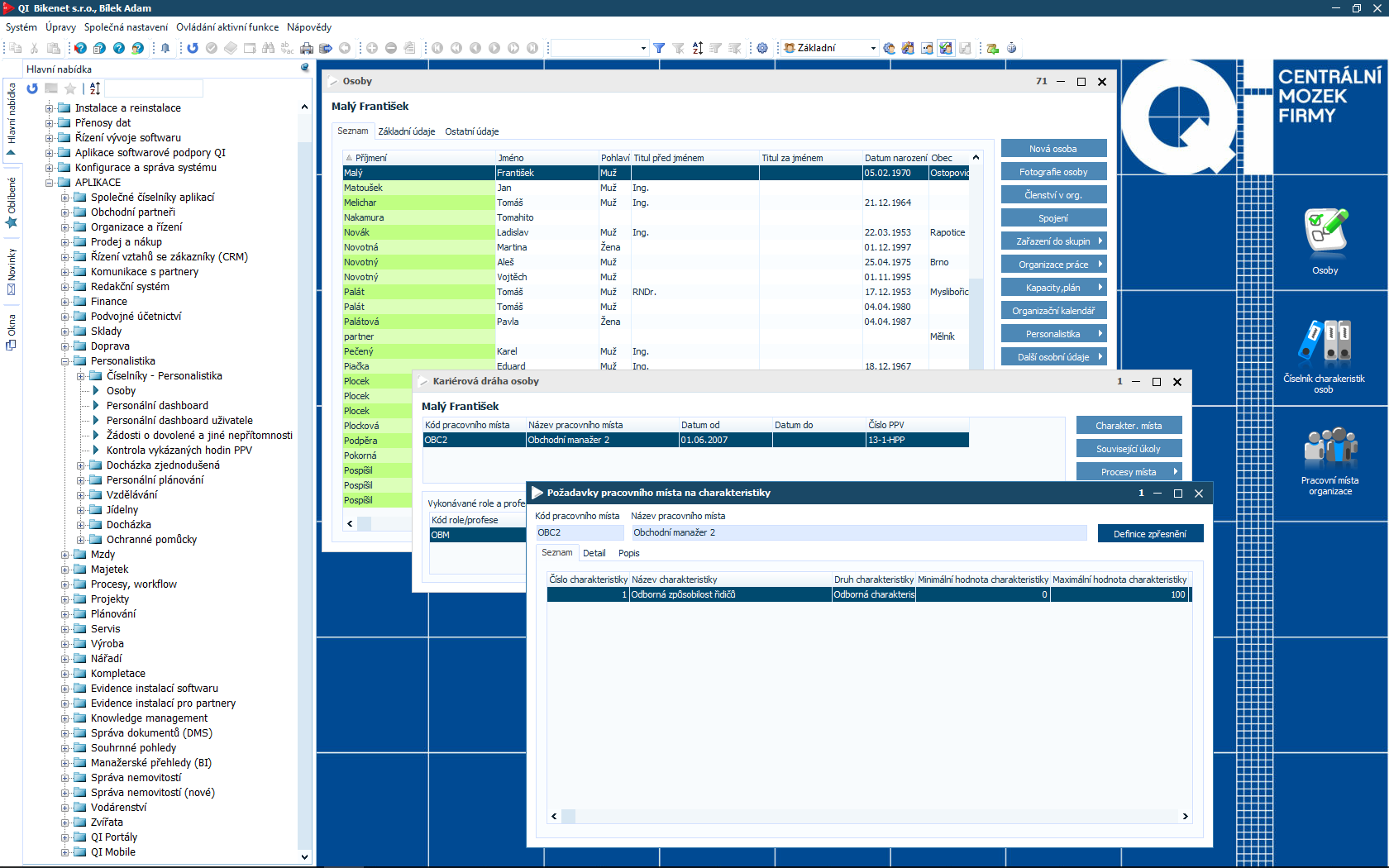Expand the Mzdy tree folder
The image size is (1389, 868).
pyautogui.click(x=65, y=555)
